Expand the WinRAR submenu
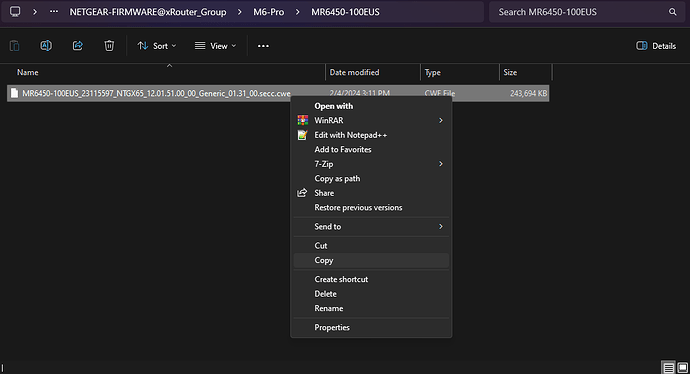The height and width of the screenshot is (374, 690). click(x=371, y=121)
